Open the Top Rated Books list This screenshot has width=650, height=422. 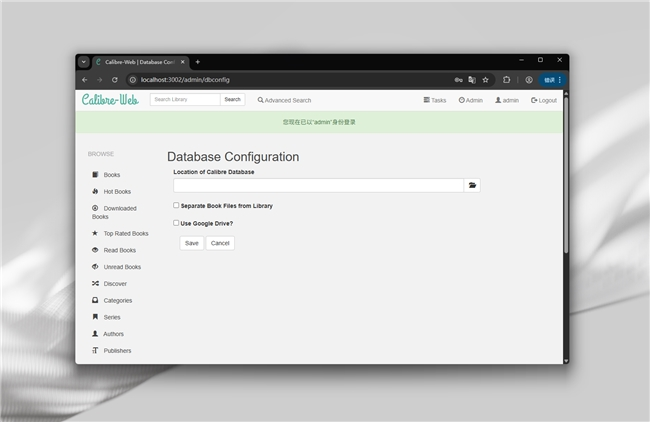(125, 233)
